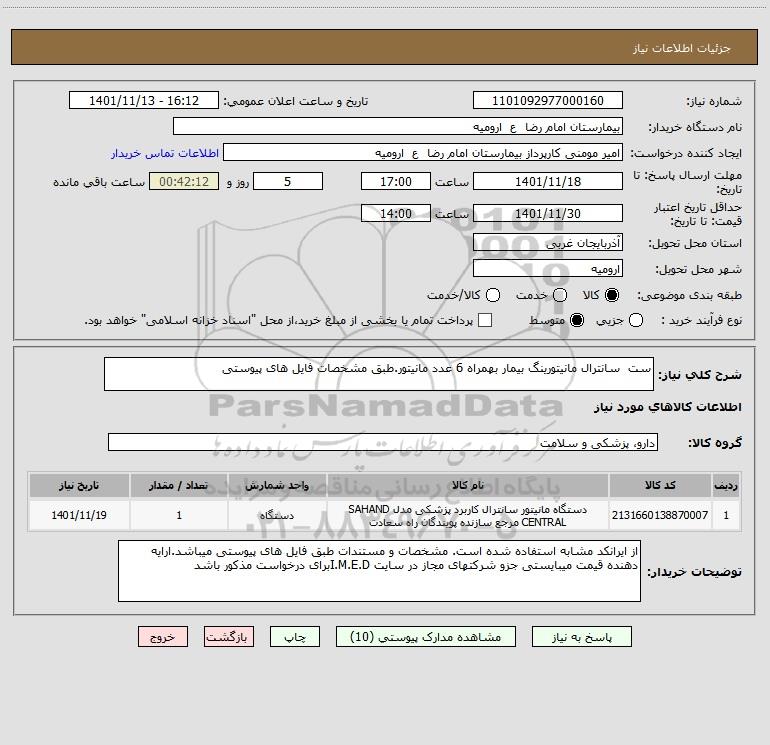
Task: Click the general need description text box
Action: (x=379, y=374)
